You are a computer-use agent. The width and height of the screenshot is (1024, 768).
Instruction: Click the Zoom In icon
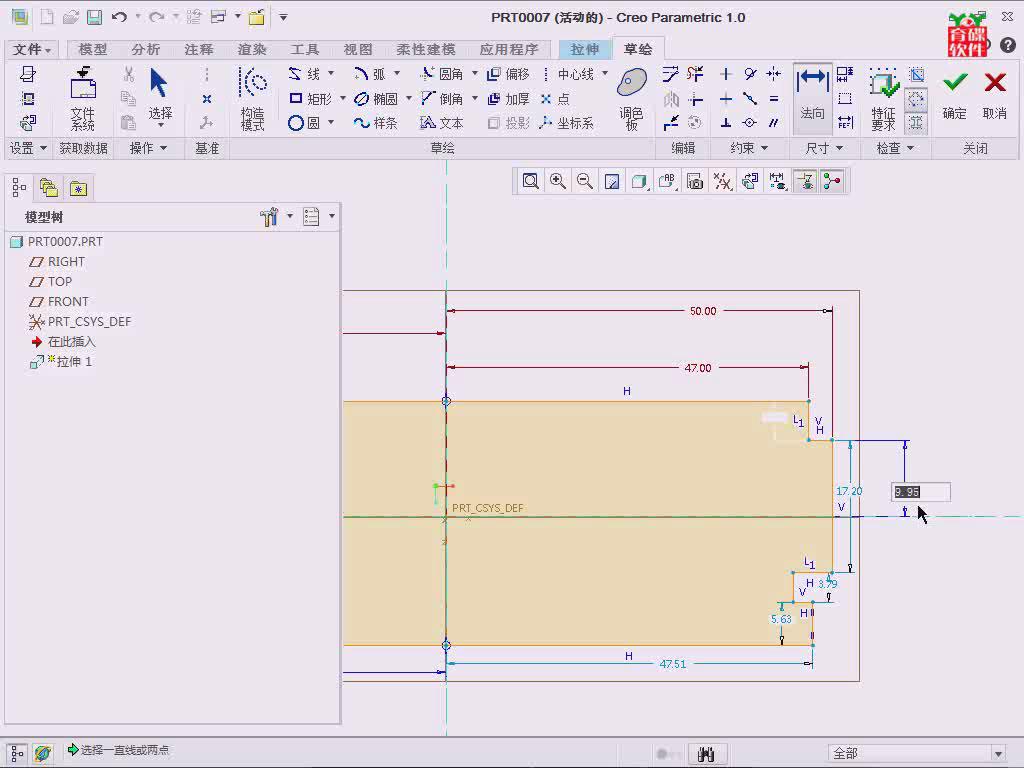[x=558, y=181]
